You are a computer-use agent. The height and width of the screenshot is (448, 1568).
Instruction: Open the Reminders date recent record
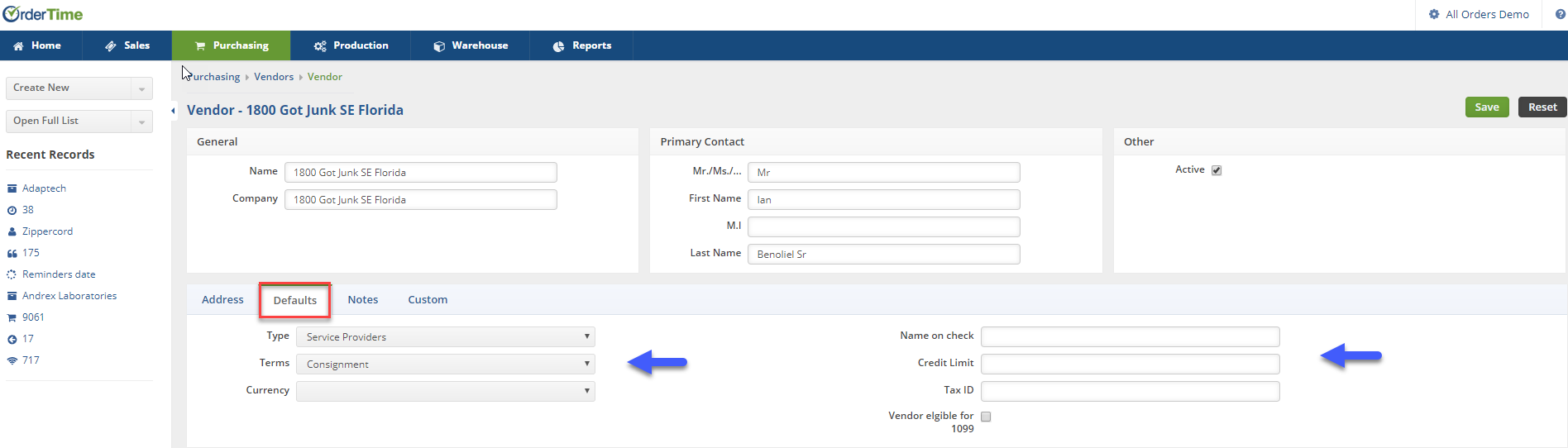click(x=59, y=274)
